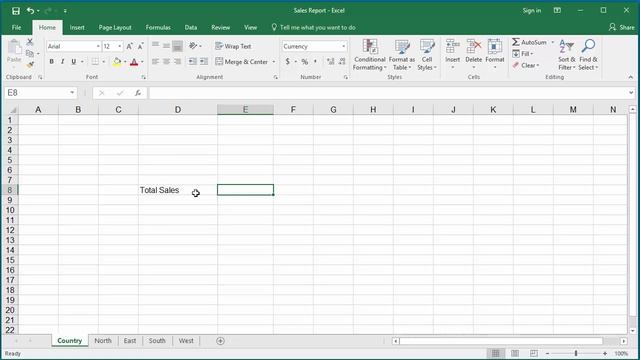The width and height of the screenshot is (640, 360).
Task: Center text horizontally
Action: click(x=167, y=62)
